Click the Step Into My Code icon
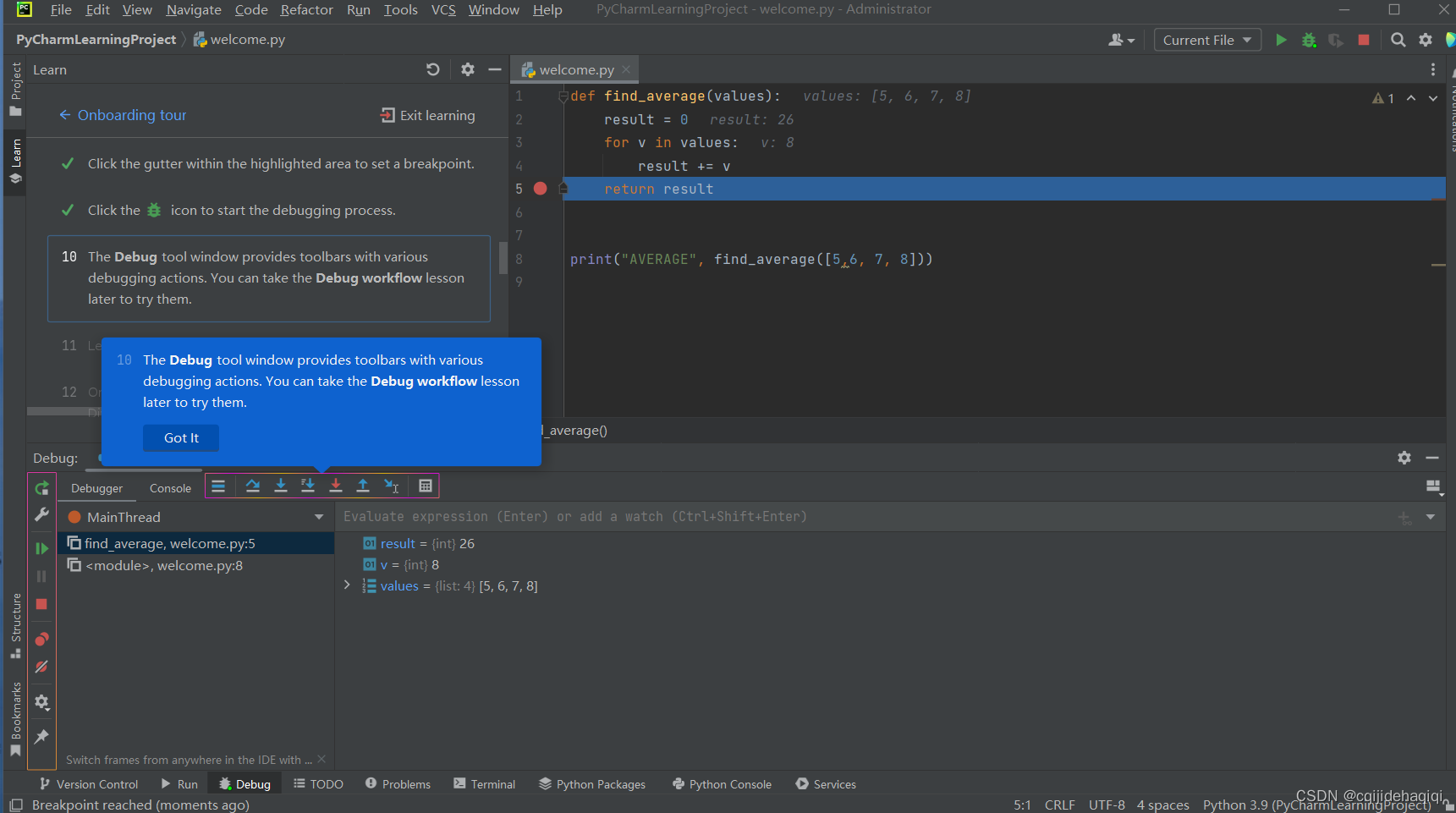The height and width of the screenshot is (813, 1456). pos(308,486)
